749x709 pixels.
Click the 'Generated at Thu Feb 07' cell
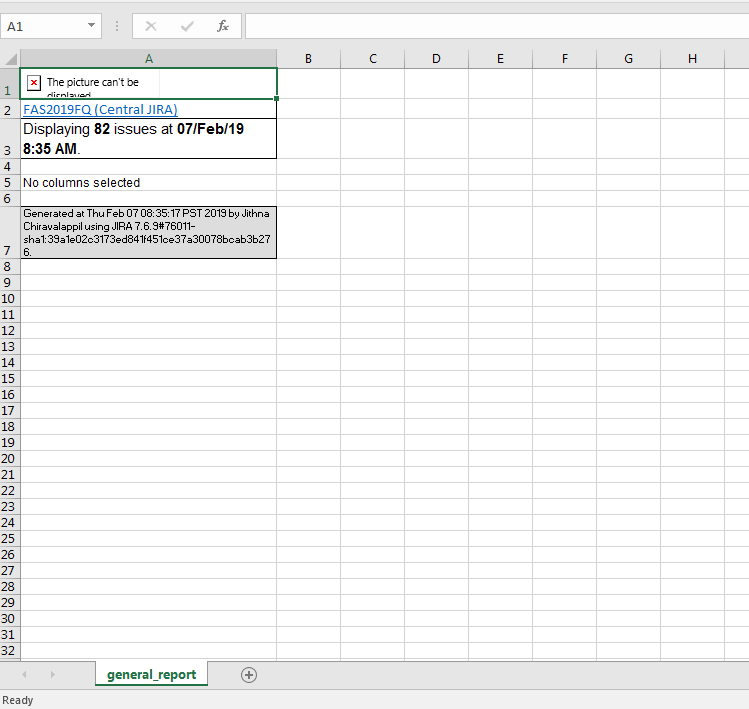pos(149,233)
